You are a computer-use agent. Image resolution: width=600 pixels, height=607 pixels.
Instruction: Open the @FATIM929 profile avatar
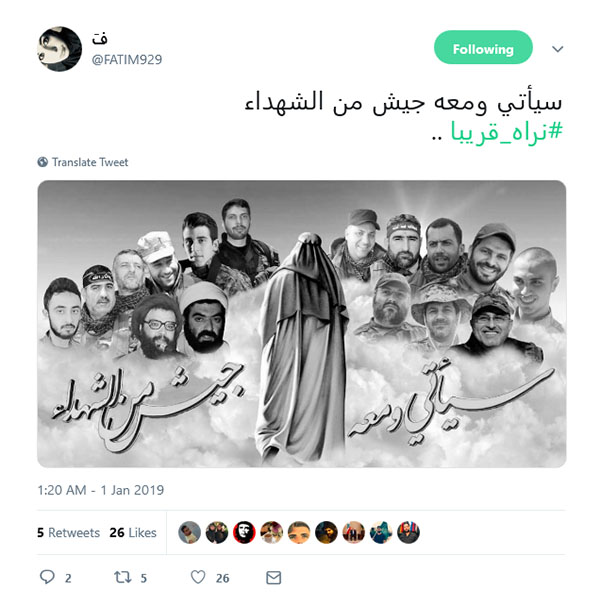tap(60, 49)
